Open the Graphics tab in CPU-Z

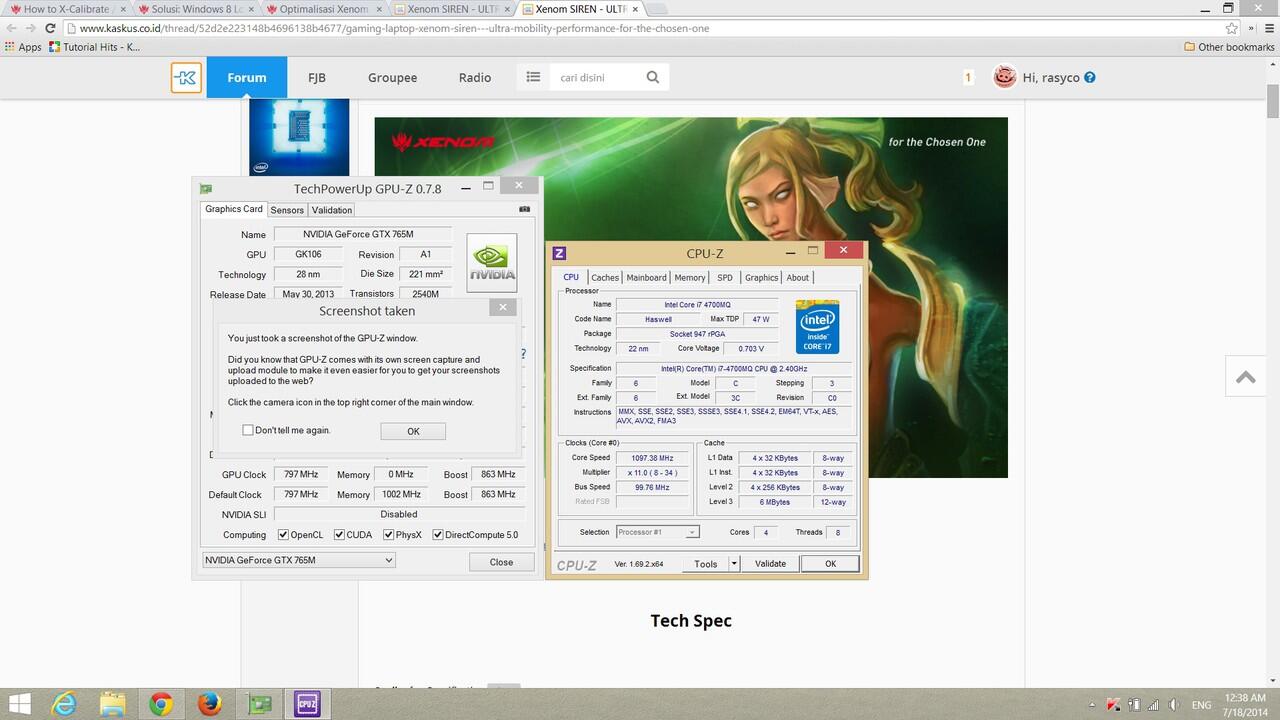coord(761,278)
